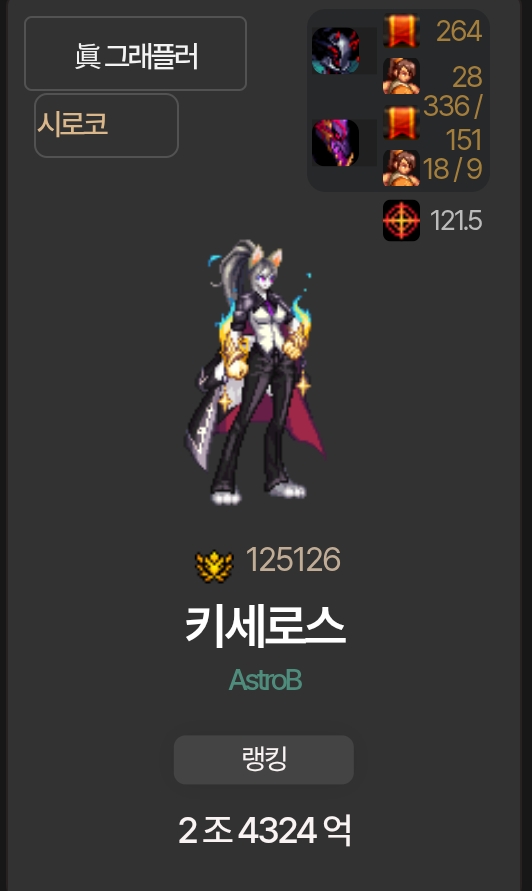Click the damage total 2 조 4324 억
Image resolution: width=532 pixels, height=891 pixels.
pos(265,830)
